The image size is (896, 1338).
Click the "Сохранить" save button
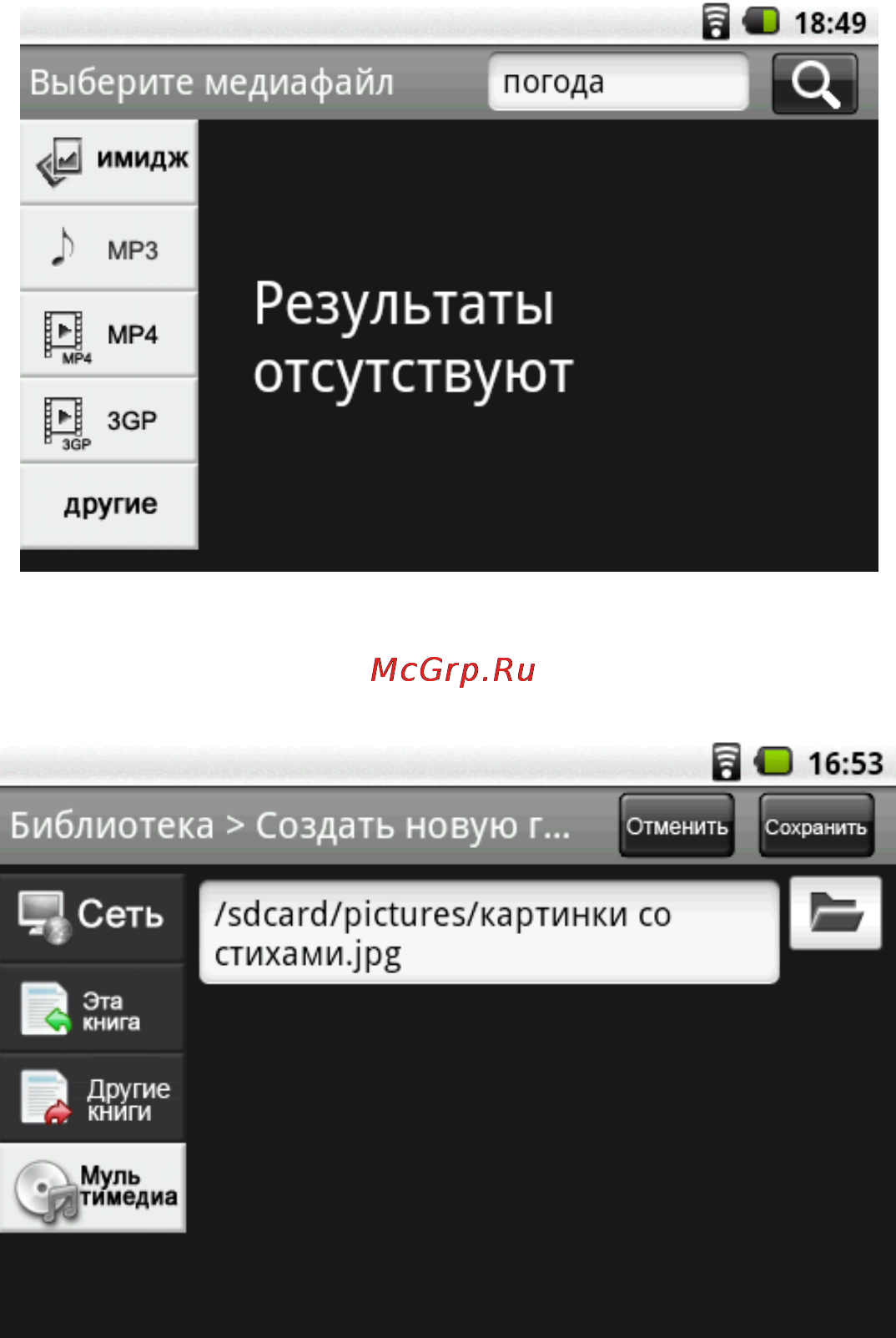click(816, 826)
